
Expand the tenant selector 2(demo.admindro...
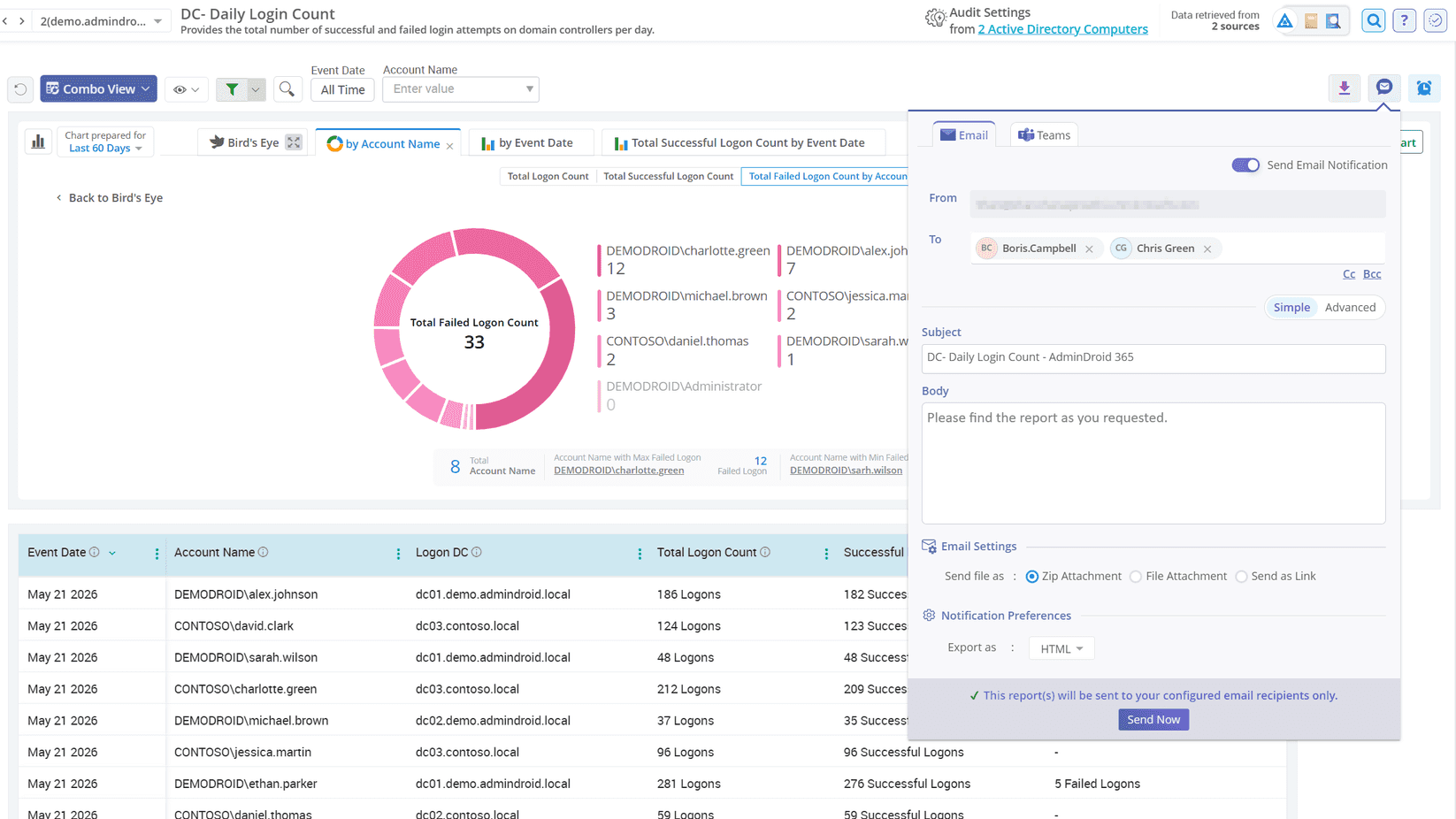100,20
